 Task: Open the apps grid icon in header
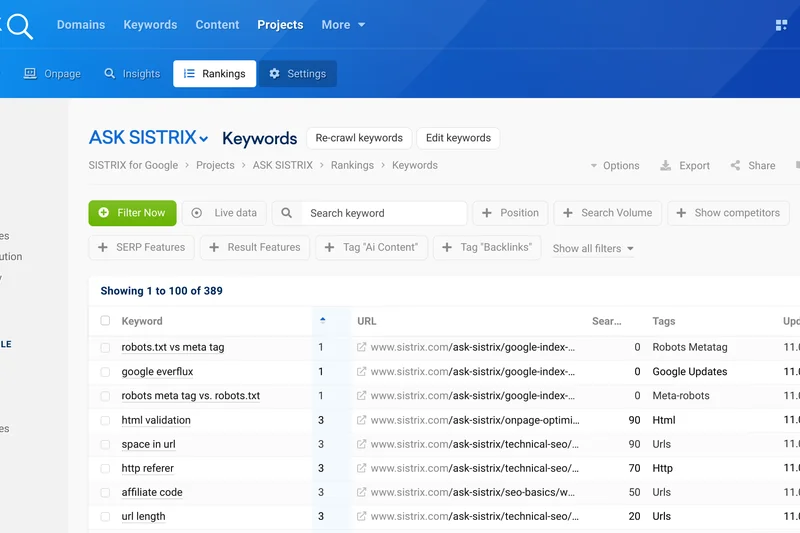782,25
